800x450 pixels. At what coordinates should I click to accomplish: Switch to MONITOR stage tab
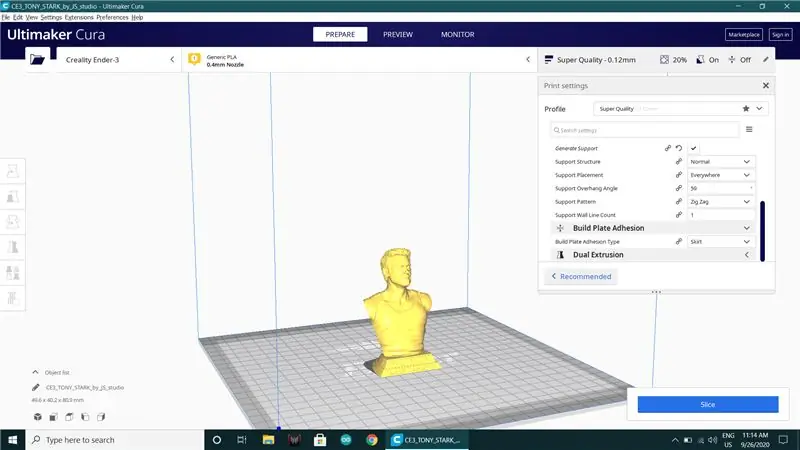[458, 34]
